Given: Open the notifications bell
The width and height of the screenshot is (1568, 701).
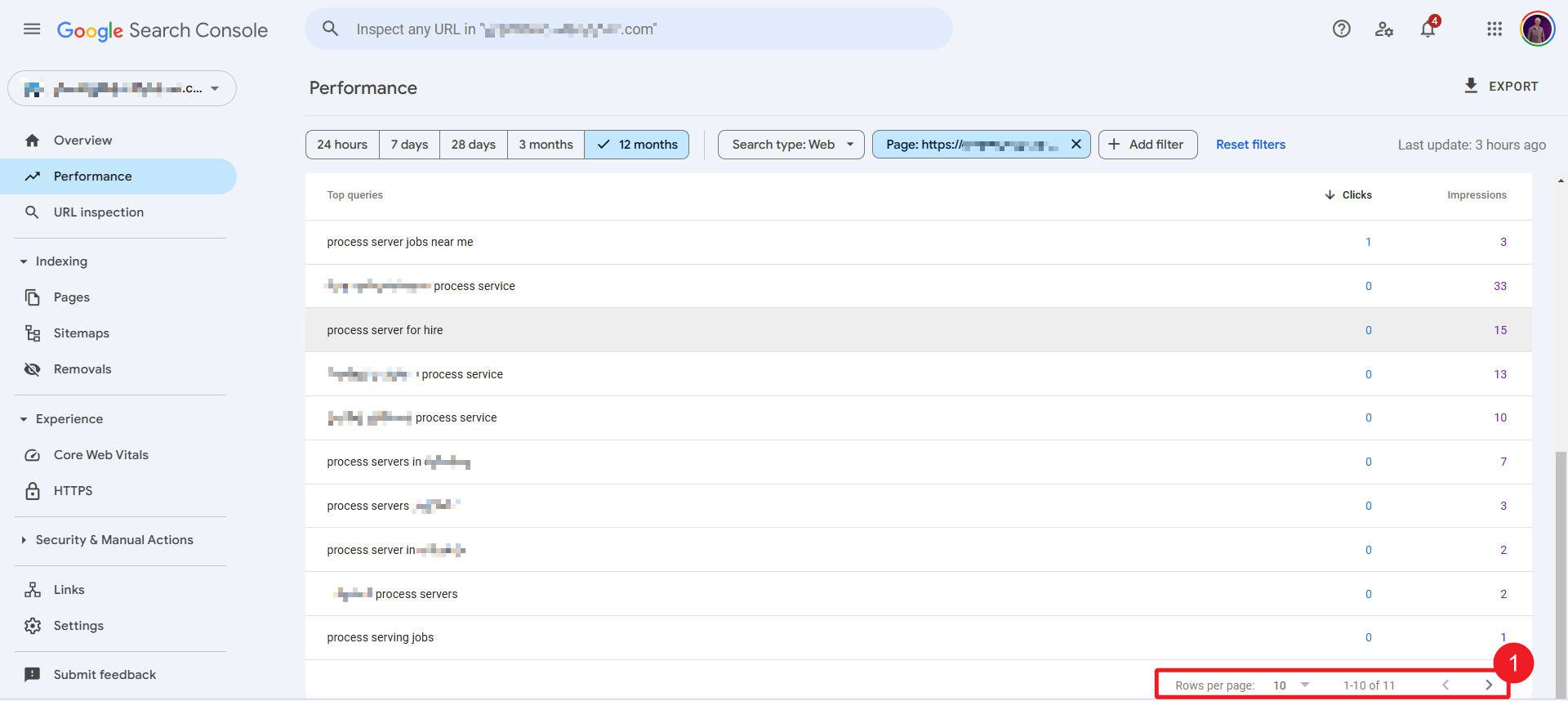Looking at the screenshot, I should coord(1428,29).
